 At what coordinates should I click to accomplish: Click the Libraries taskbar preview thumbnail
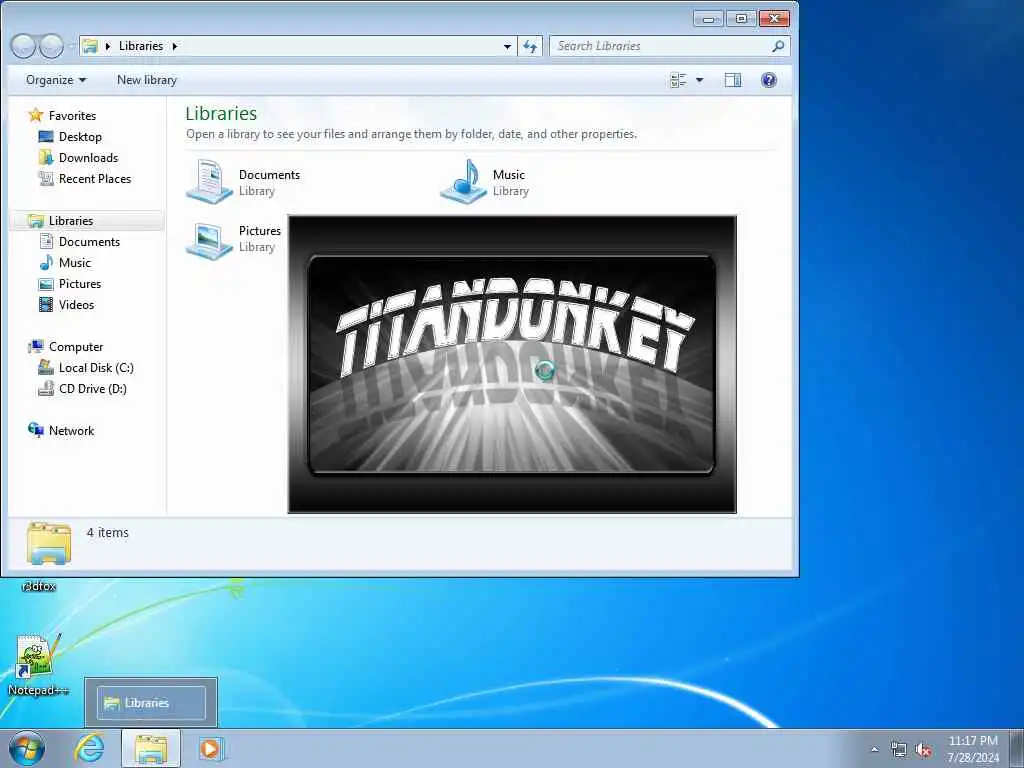(151, 703)
